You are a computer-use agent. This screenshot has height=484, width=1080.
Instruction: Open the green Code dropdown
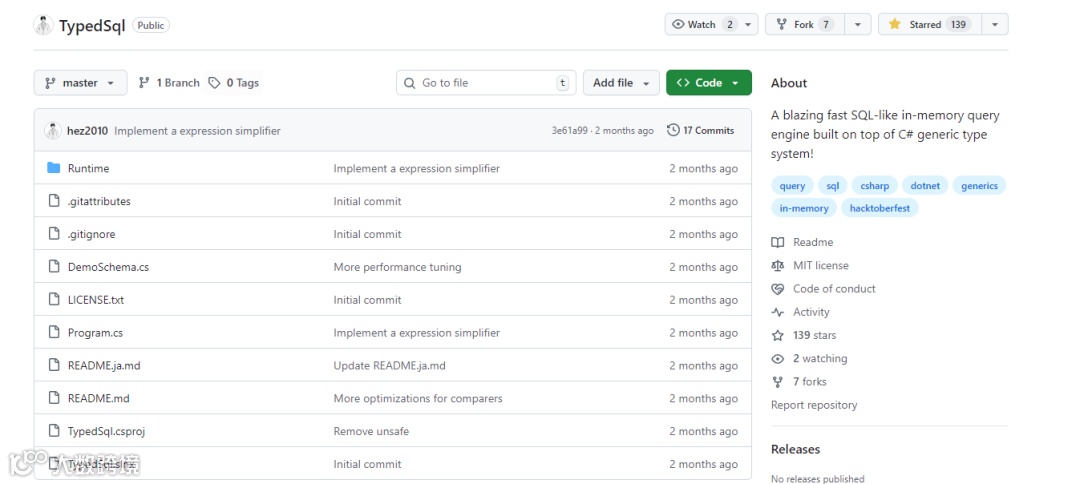708,83
